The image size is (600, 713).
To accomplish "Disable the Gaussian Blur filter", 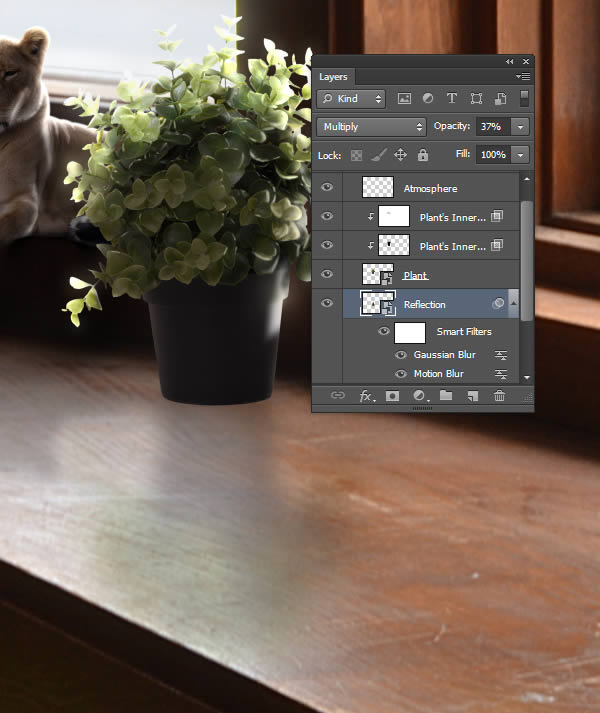I will click(401, 355).
